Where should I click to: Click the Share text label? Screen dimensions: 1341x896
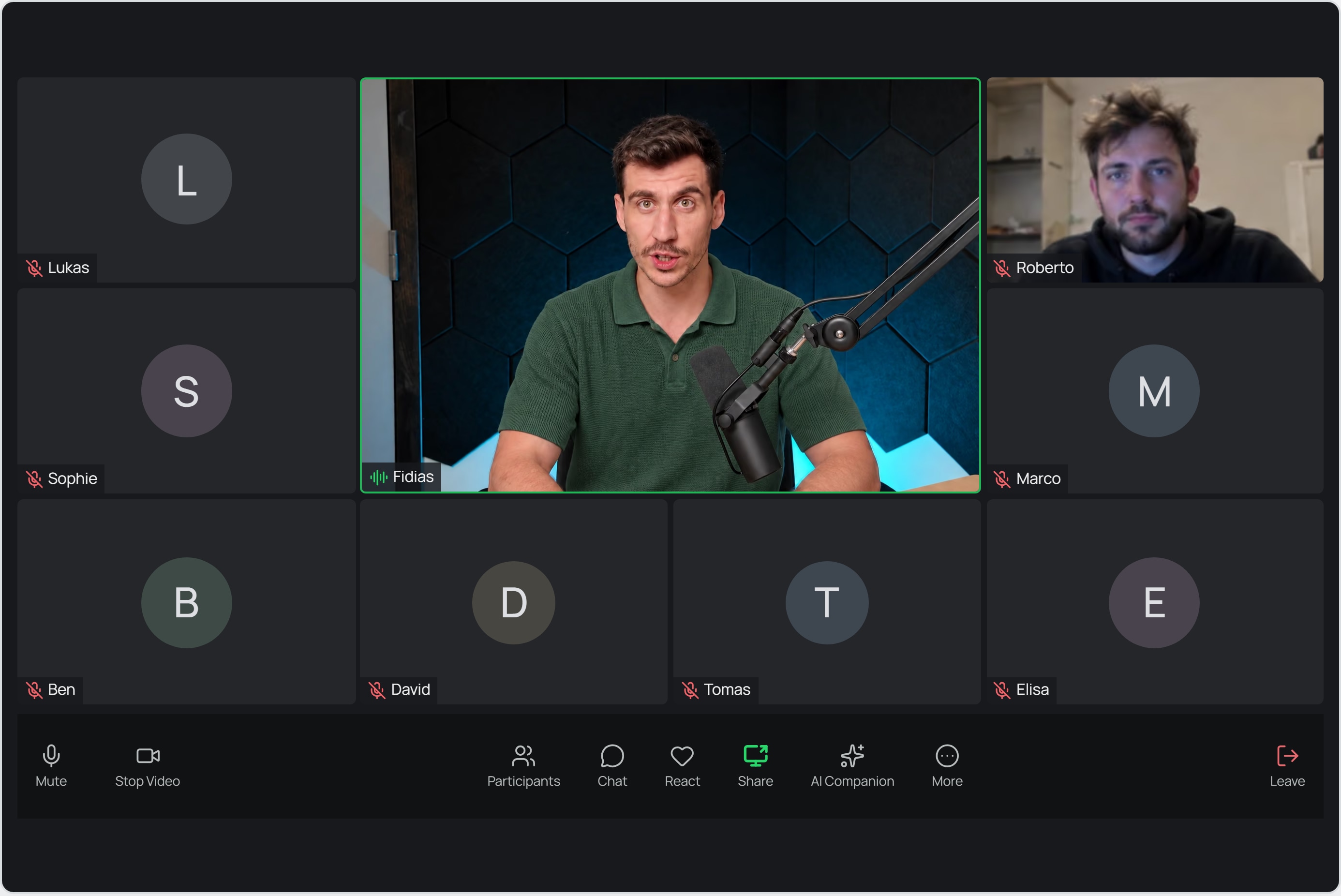click(x=755, y=780)
